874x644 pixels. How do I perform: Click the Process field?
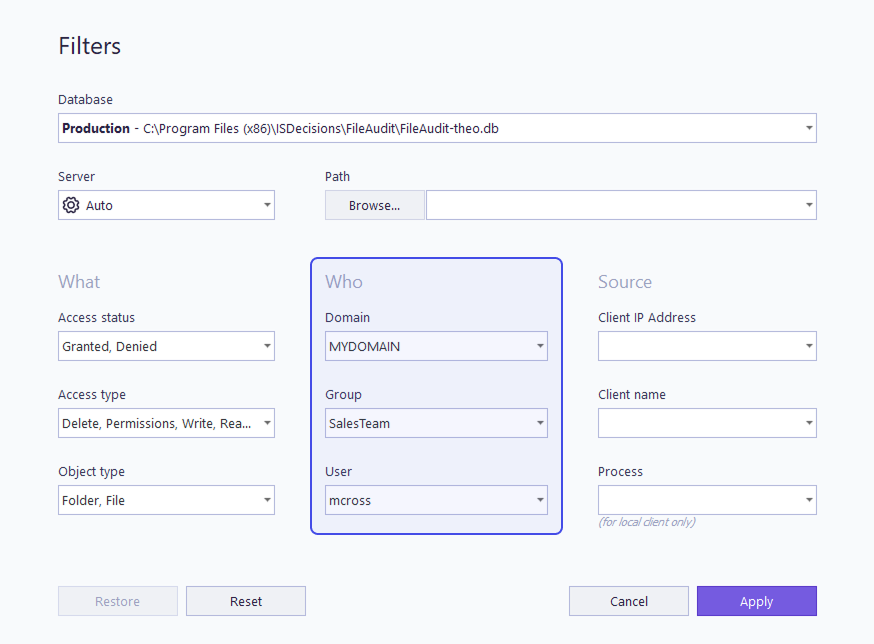(707, 500)
